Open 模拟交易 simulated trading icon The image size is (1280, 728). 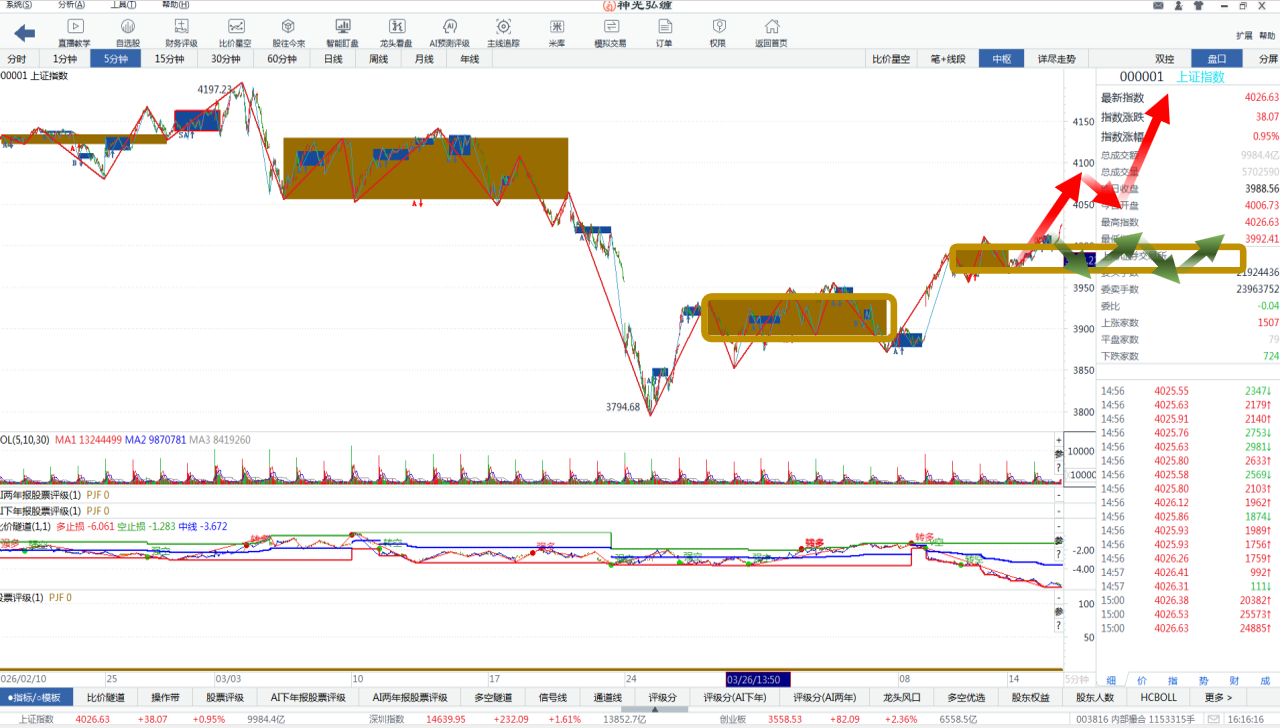click(610, 32)
